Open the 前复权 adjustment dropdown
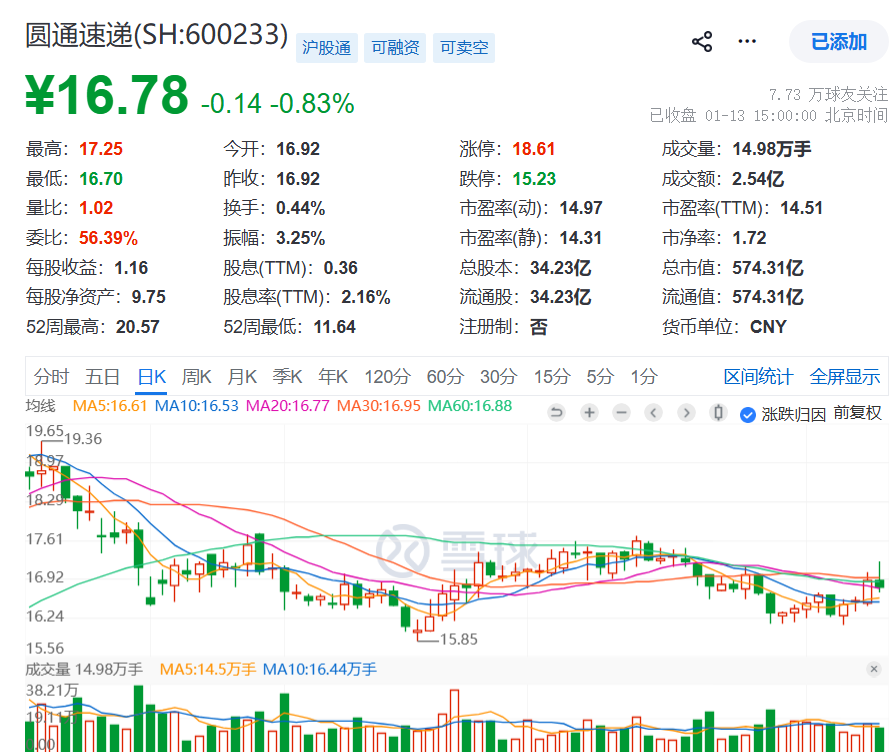 point(857,413)
